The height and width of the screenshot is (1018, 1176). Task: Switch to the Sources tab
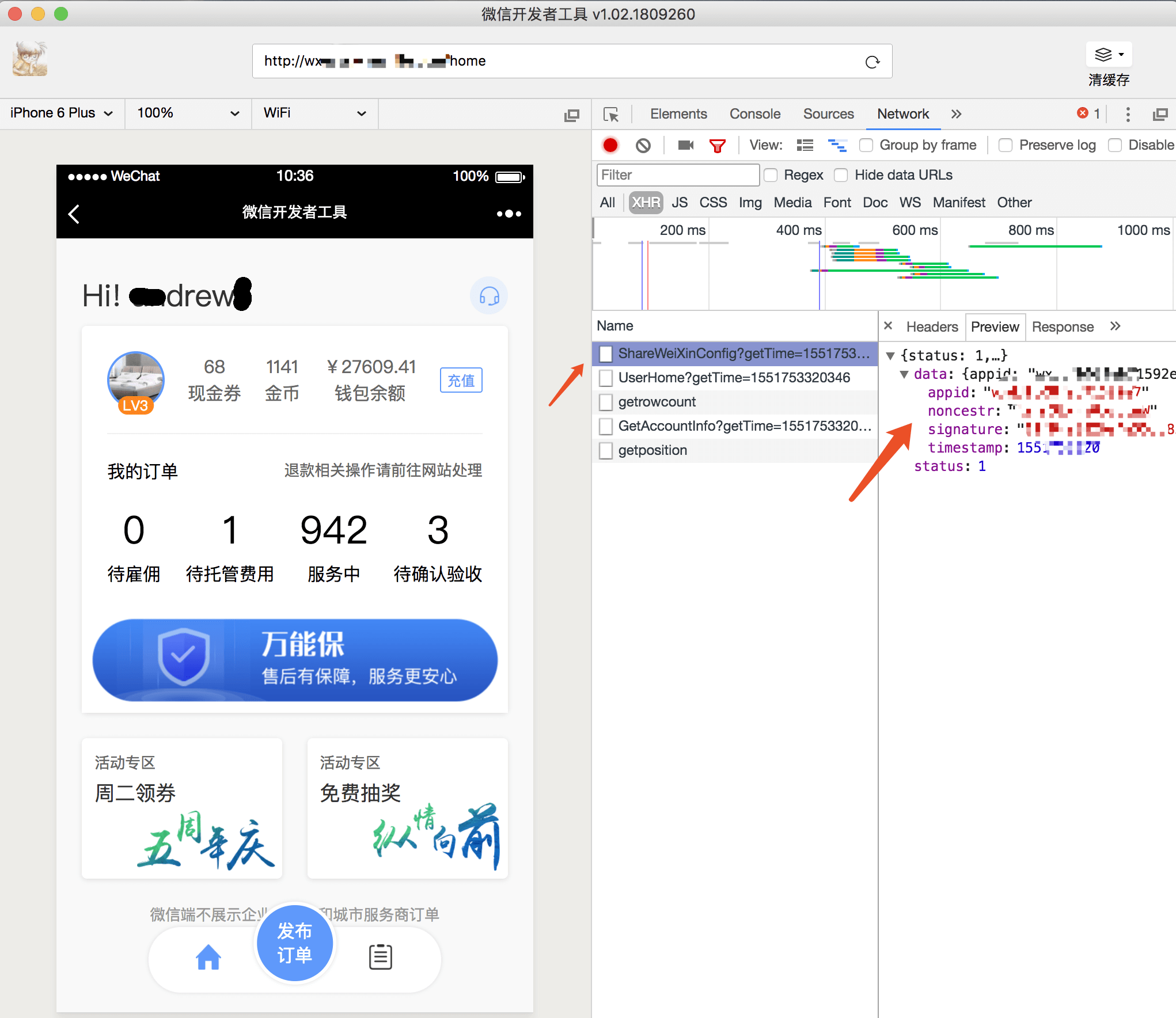pyautogui.click(x=829, y=114)
